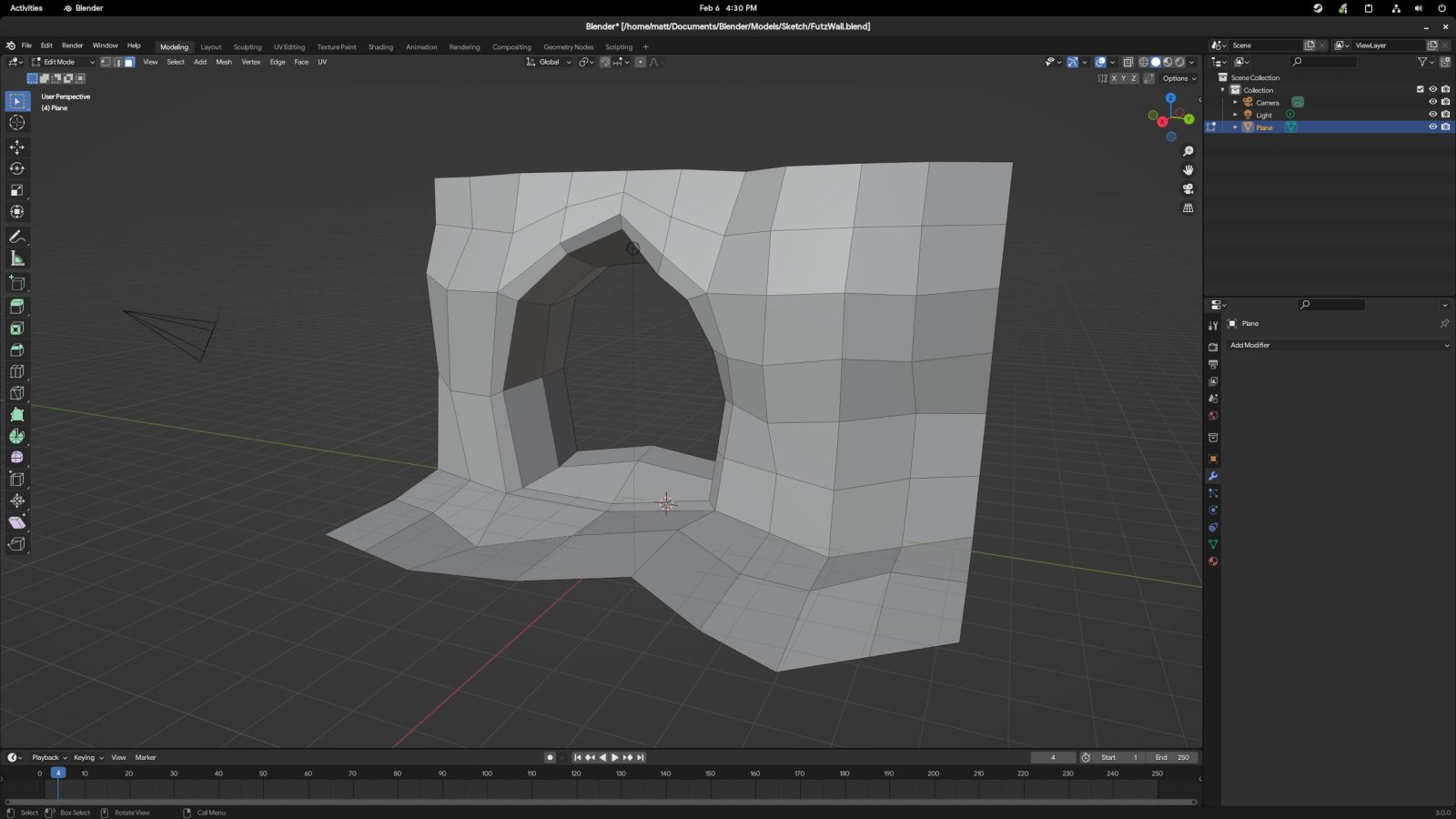This screenshot has width=1456, height=819.
Task: Open the Tool properties tab
Action: coord(1213,326)
